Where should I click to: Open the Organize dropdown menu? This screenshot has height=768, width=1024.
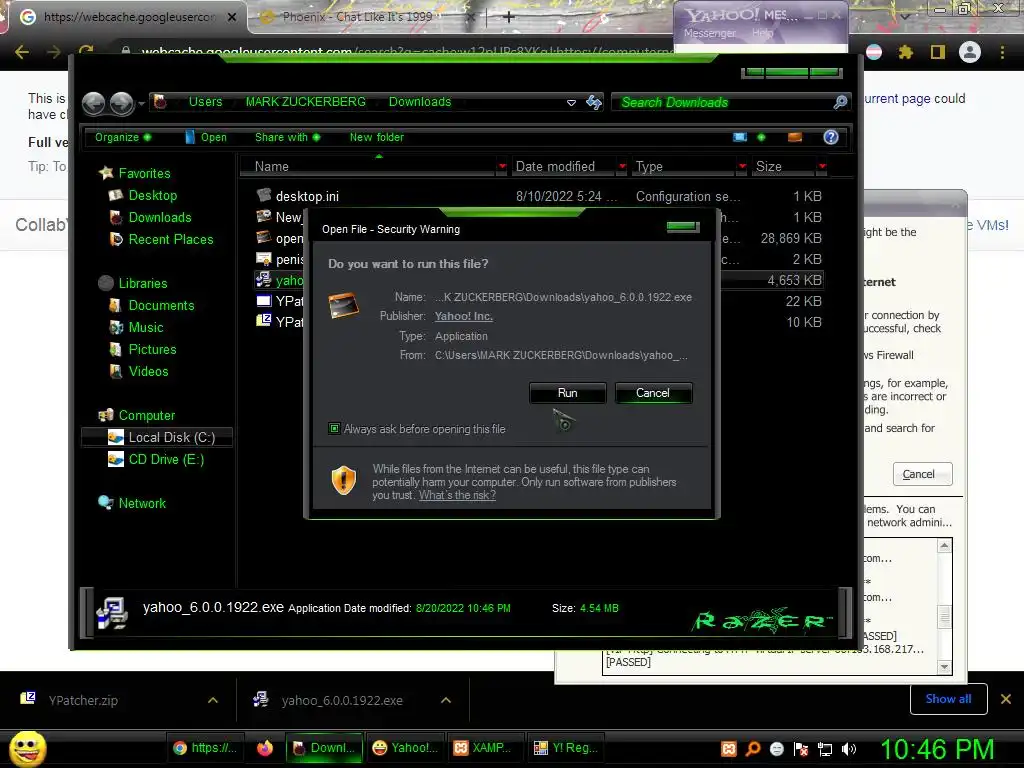123,137
